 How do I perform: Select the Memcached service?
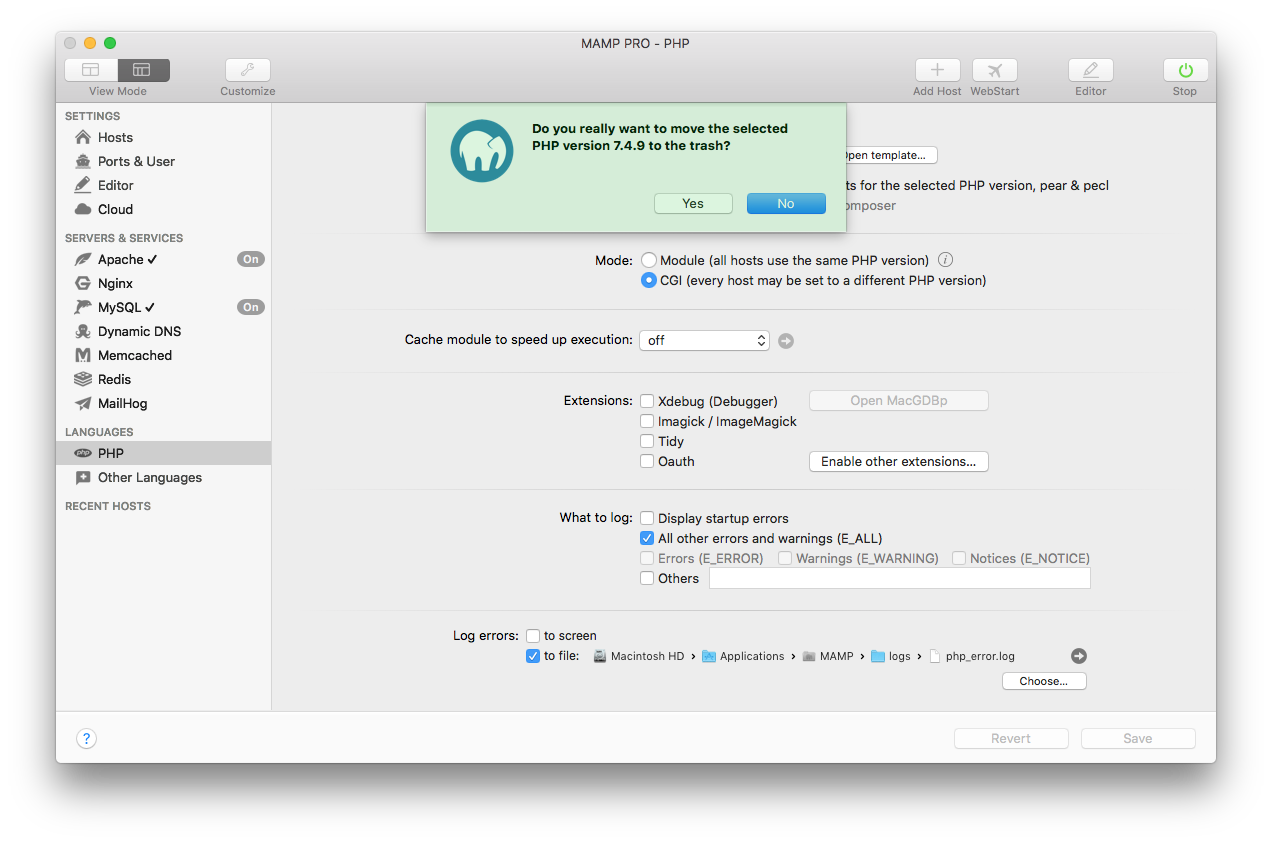pyautogui.click(x=134, y=355)
